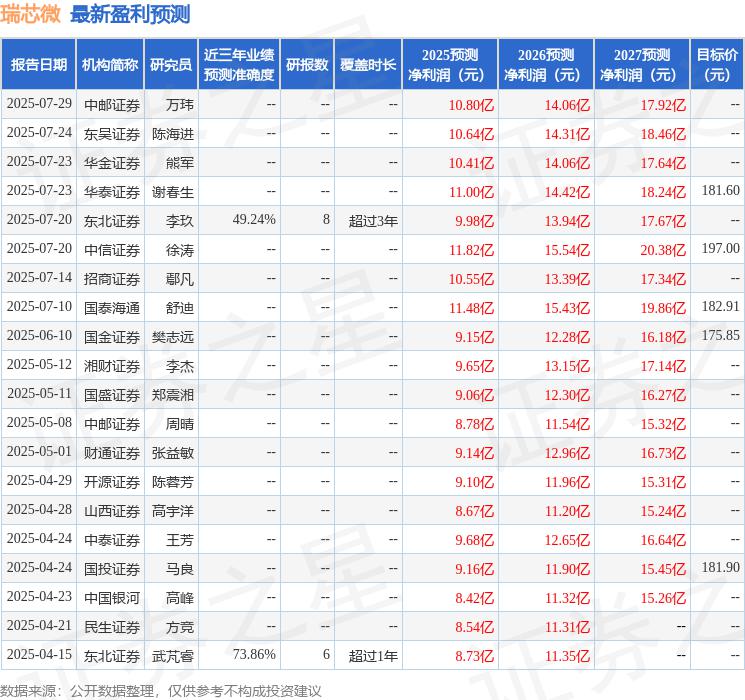745x700 pixels.
Task: Click target price 197.00
Action: [721, 249]
